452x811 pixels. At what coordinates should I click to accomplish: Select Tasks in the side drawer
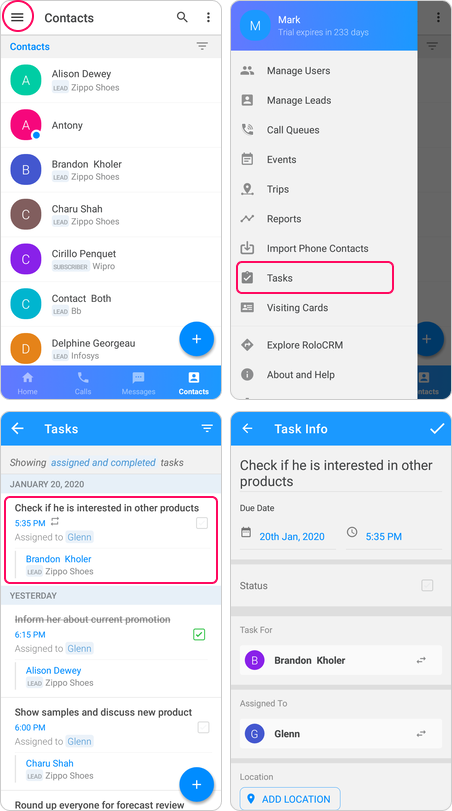[315, 278]
